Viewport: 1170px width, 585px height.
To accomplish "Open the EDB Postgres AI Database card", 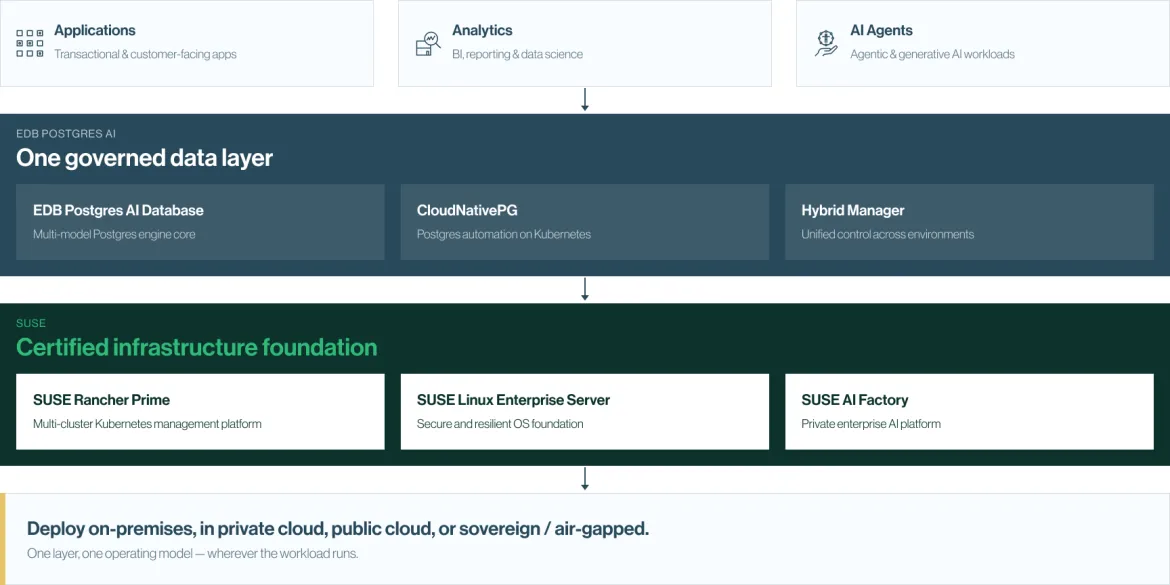I will coord(200,222).
